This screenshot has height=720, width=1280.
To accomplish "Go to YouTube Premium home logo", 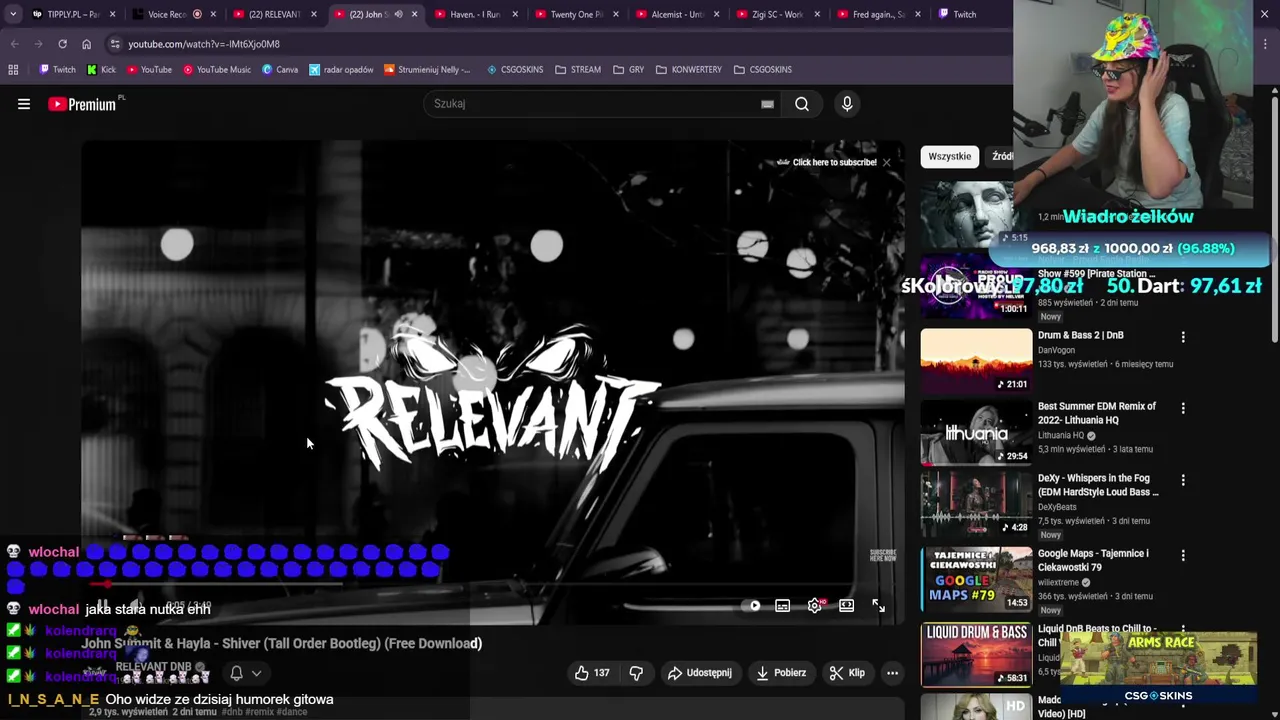I will 82,104.
